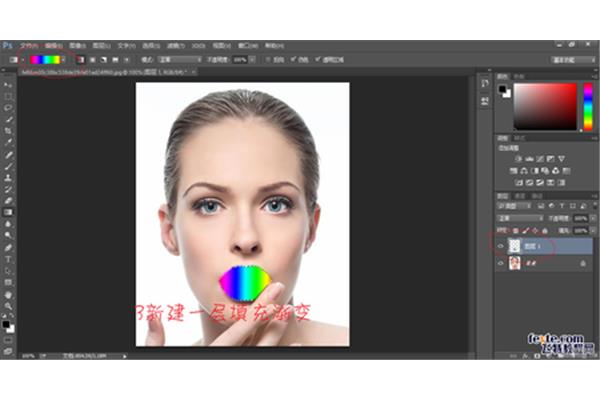Select the Blur tool
600x400 pixels.
pyautogui.click(x=8, y=224)
